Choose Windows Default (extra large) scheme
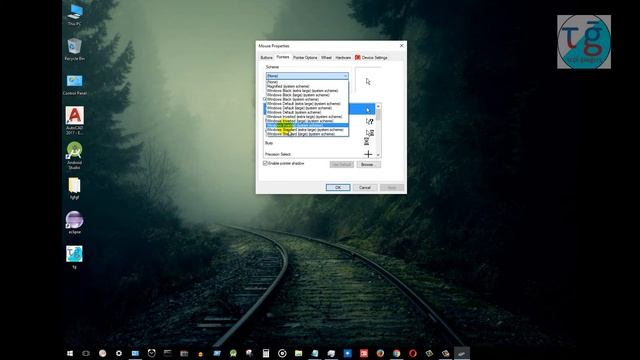640x360 pixels. coord(307,104)
